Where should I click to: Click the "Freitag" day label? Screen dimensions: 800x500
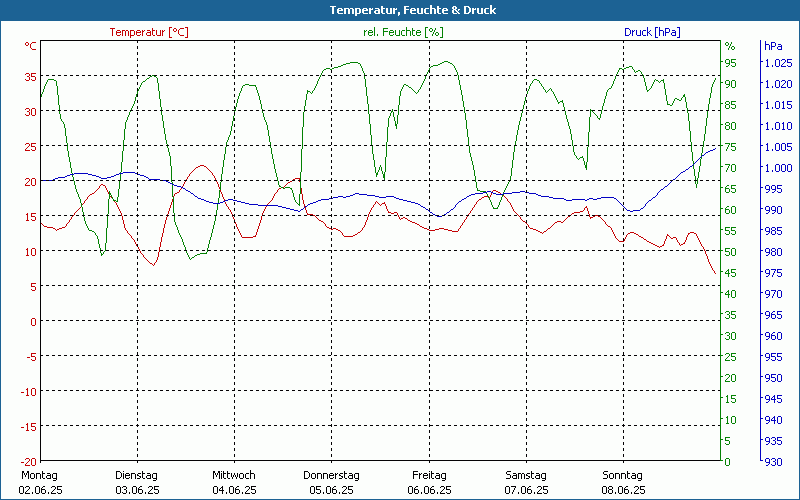tap(429, 476)
